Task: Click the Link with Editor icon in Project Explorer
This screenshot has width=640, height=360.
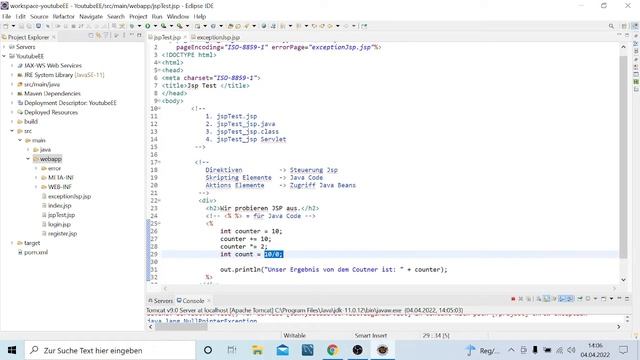Action: pyautogui.click(x=98, y=36)
